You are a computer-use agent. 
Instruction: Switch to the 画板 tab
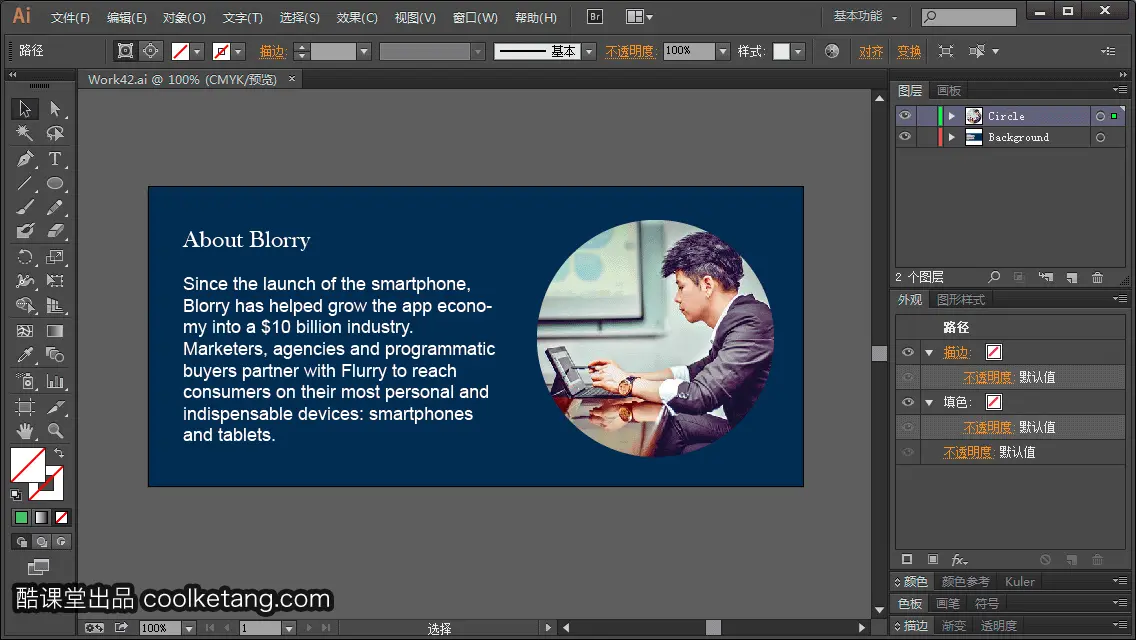point(948,91)
